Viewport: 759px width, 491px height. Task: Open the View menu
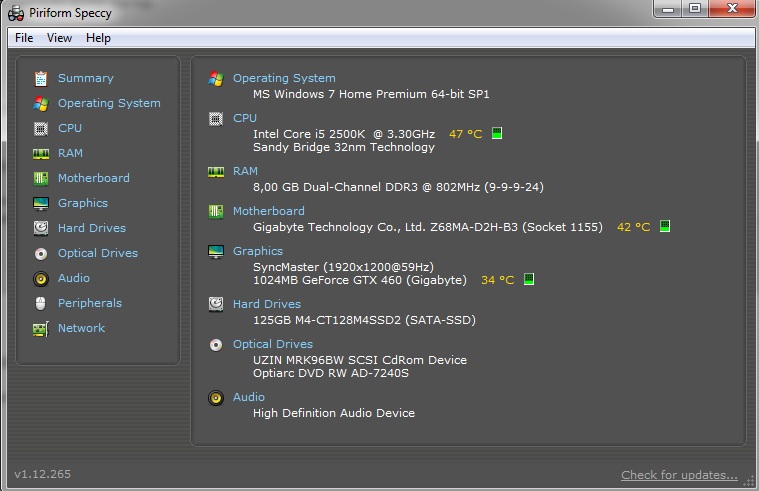[x=59, y=38]
